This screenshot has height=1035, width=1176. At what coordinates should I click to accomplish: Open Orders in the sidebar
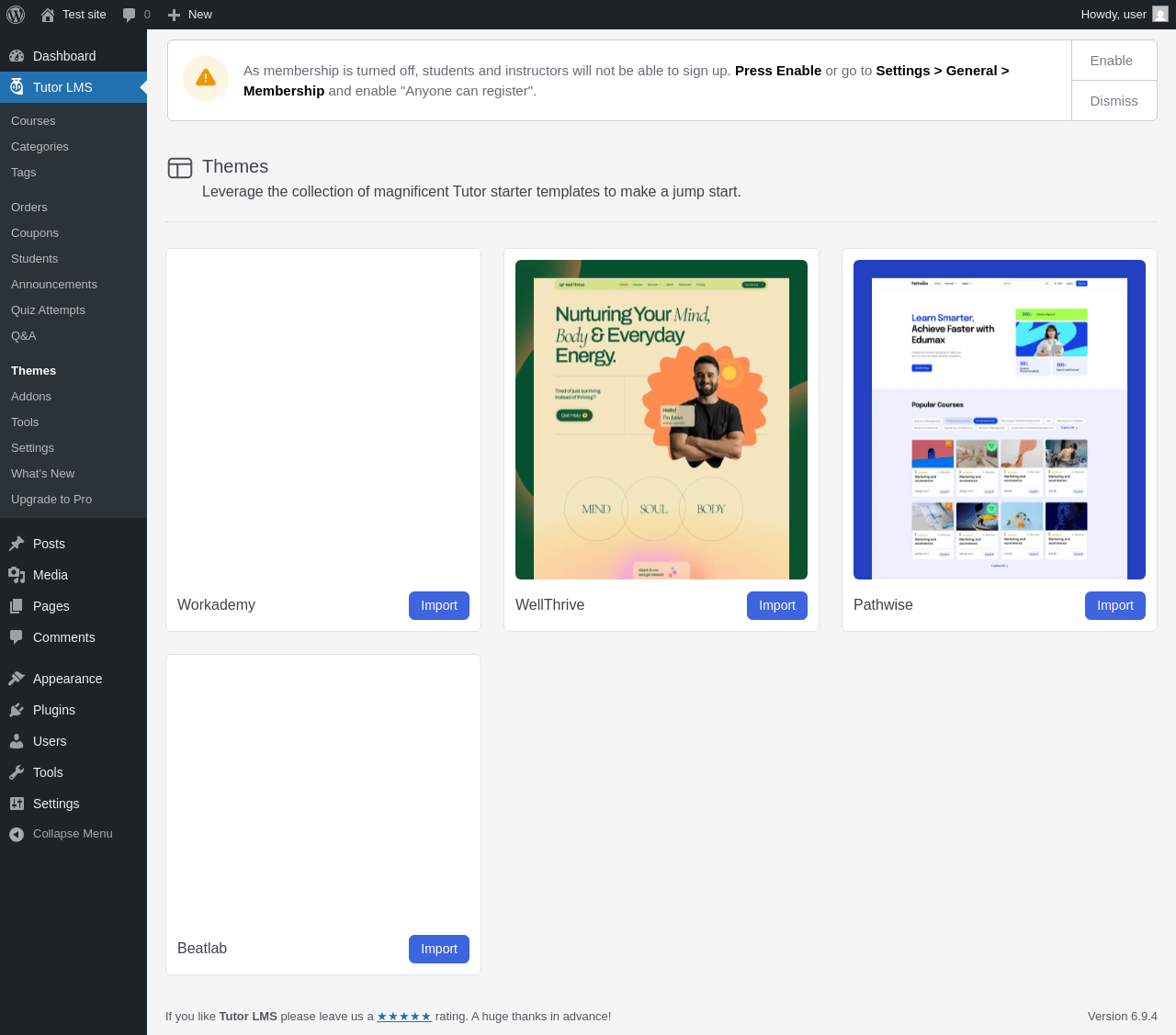(29, 208)
